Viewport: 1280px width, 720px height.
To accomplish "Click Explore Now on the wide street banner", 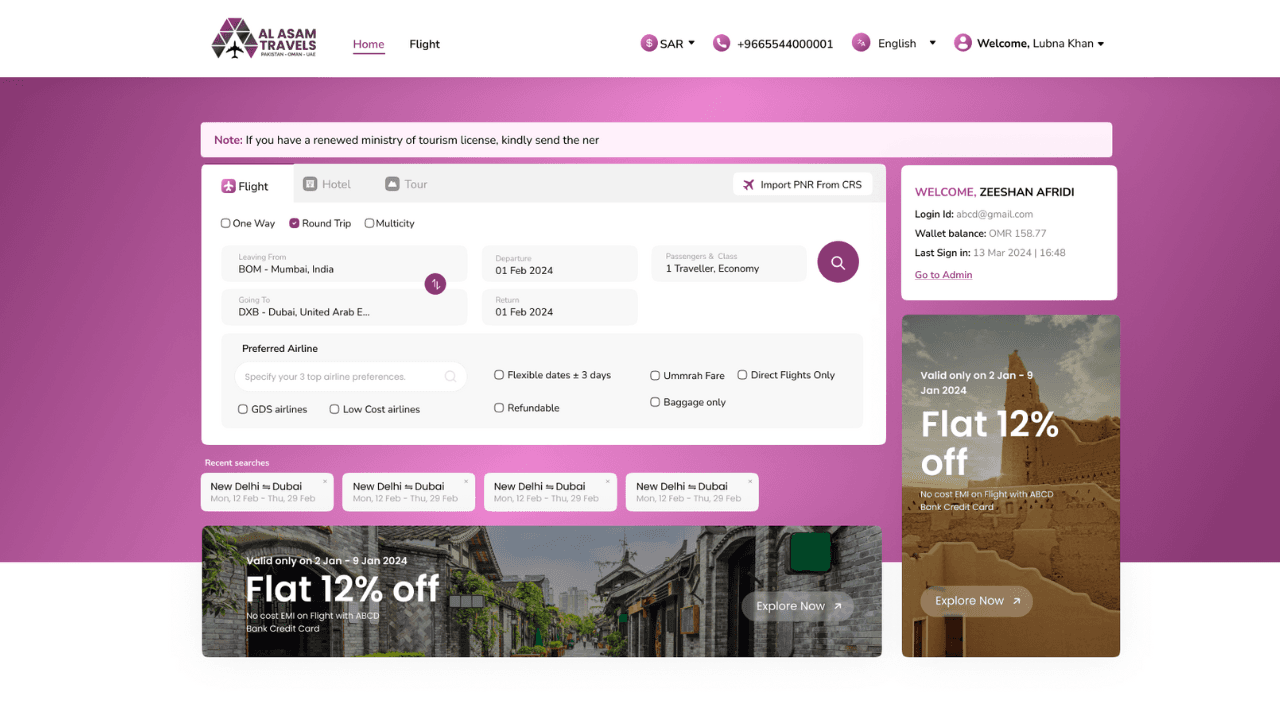I will click(x=798, y=606).
